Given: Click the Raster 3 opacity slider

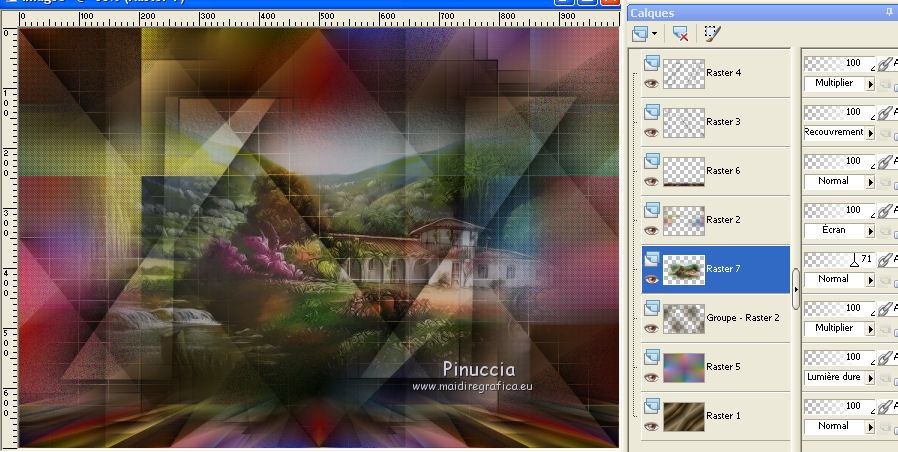Looking at the screenshot, I should tap(840, 112).
